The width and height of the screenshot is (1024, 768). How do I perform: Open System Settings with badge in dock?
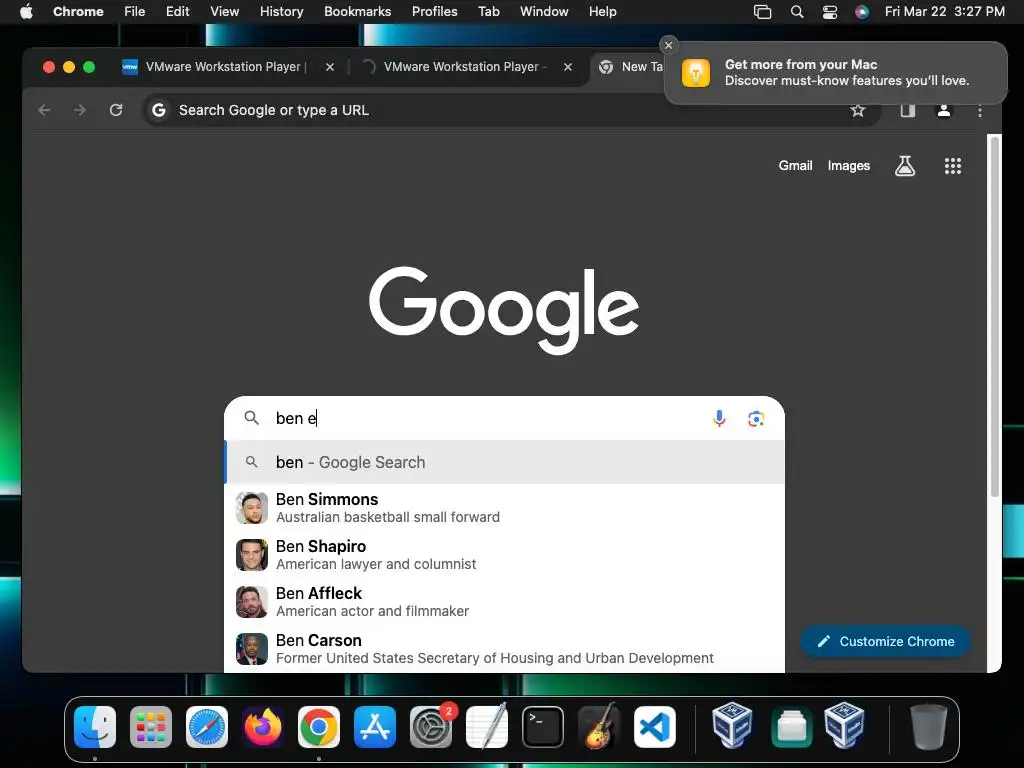[x=431, y=727]
